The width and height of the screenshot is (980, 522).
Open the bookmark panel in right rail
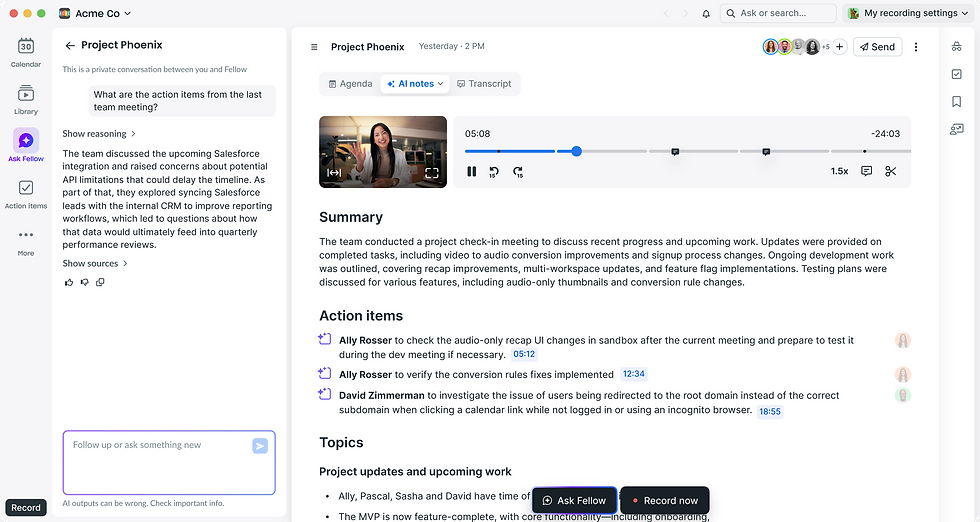956,101
